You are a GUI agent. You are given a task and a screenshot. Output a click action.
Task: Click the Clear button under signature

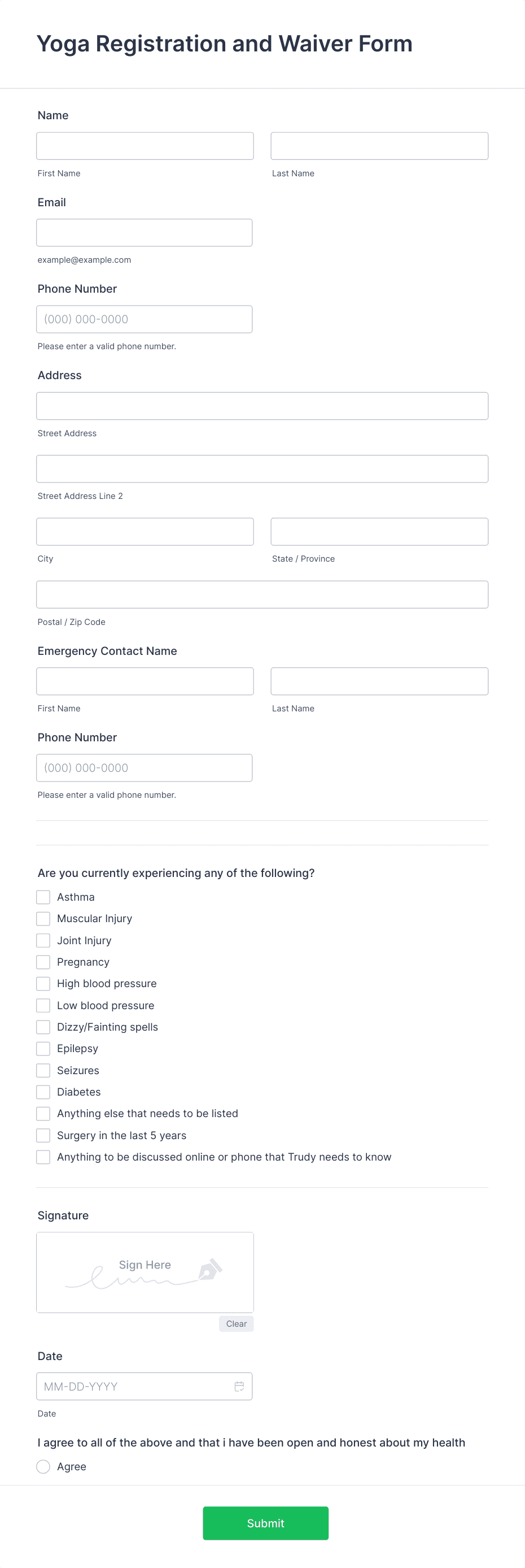click(x=236, y=1323)
